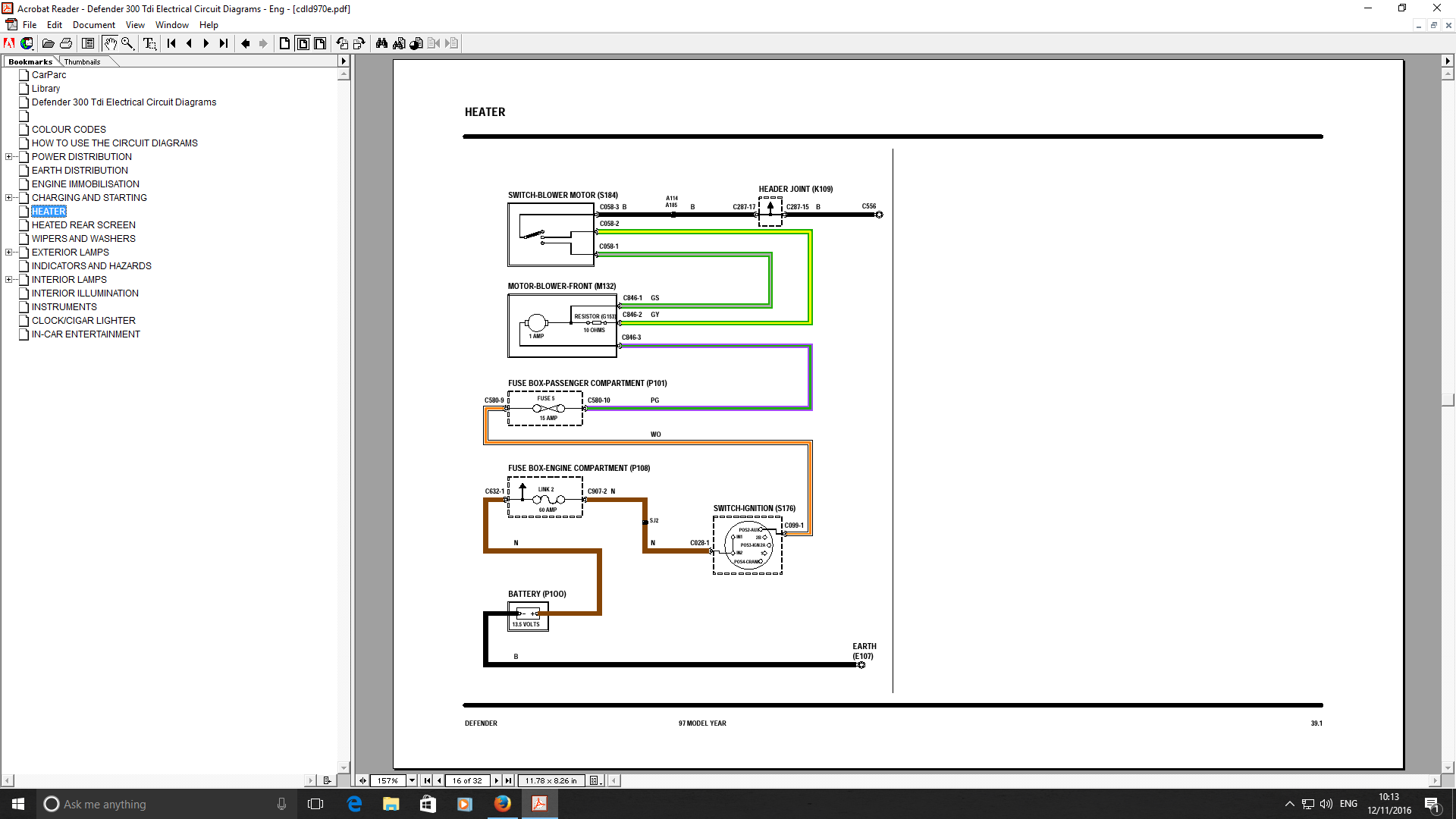Screen dimensions: 1456x819
Task: Expand the CHARGING AND STARTING bookmark
Action: point(8,198)
